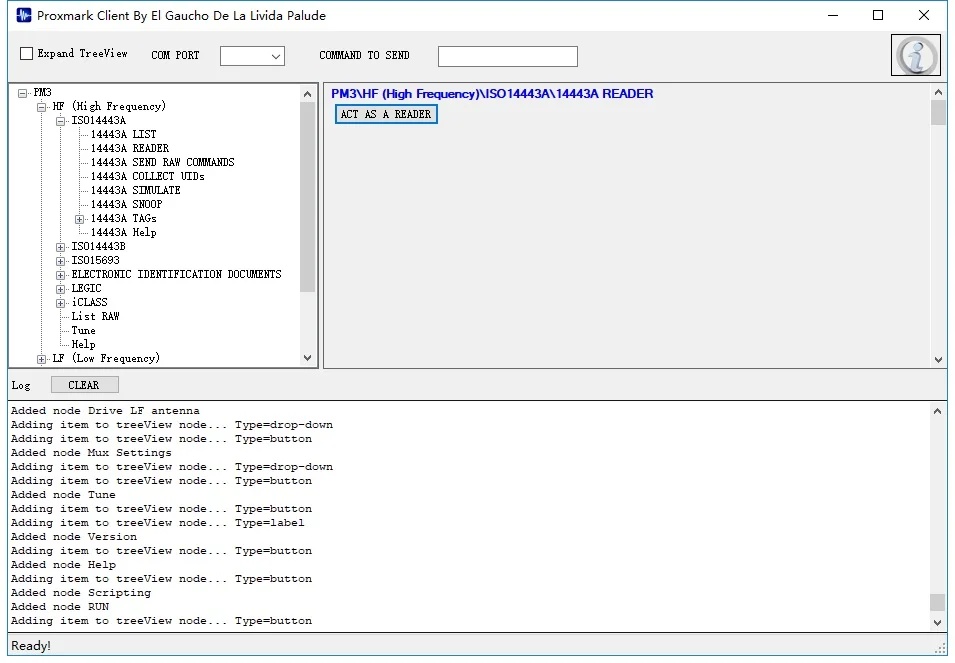
Task: Select the Tune tree item
Action: (83, 330)
